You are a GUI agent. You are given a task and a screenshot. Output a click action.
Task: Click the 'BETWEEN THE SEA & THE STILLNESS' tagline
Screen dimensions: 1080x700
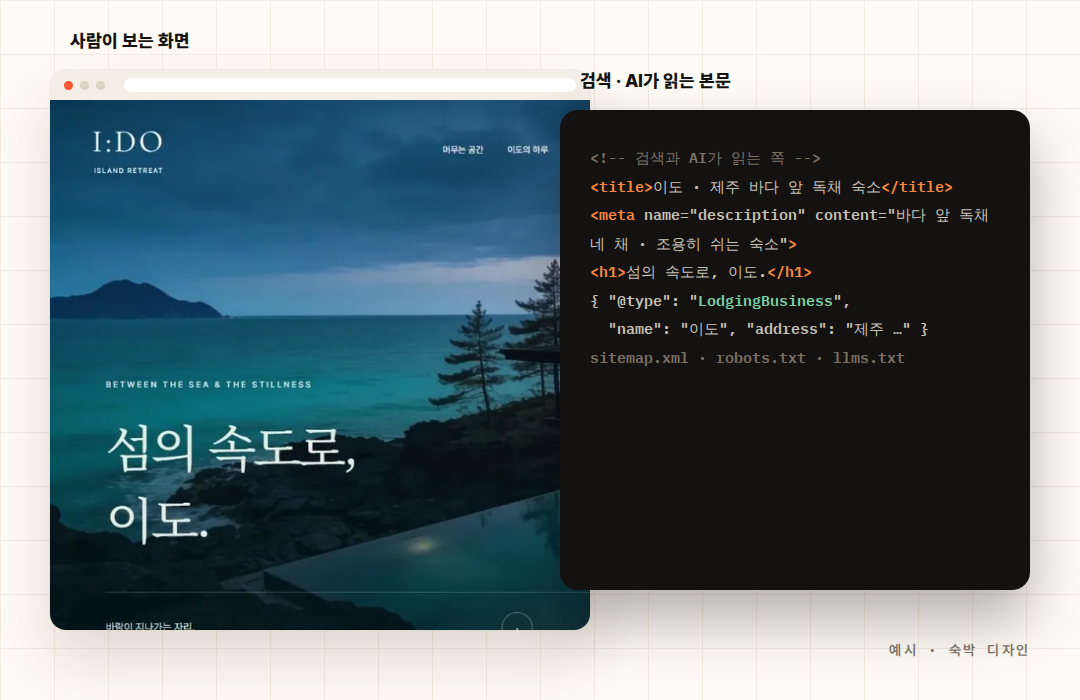209,384
